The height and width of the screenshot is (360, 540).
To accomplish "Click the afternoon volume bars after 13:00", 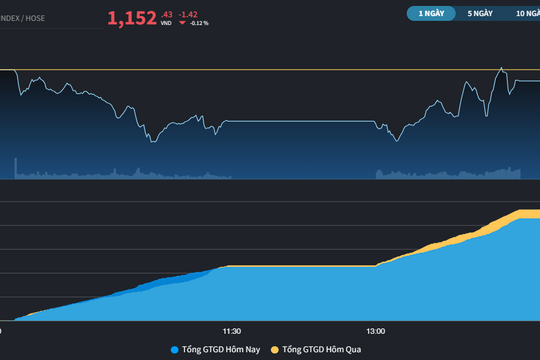I will coord(448,174).
